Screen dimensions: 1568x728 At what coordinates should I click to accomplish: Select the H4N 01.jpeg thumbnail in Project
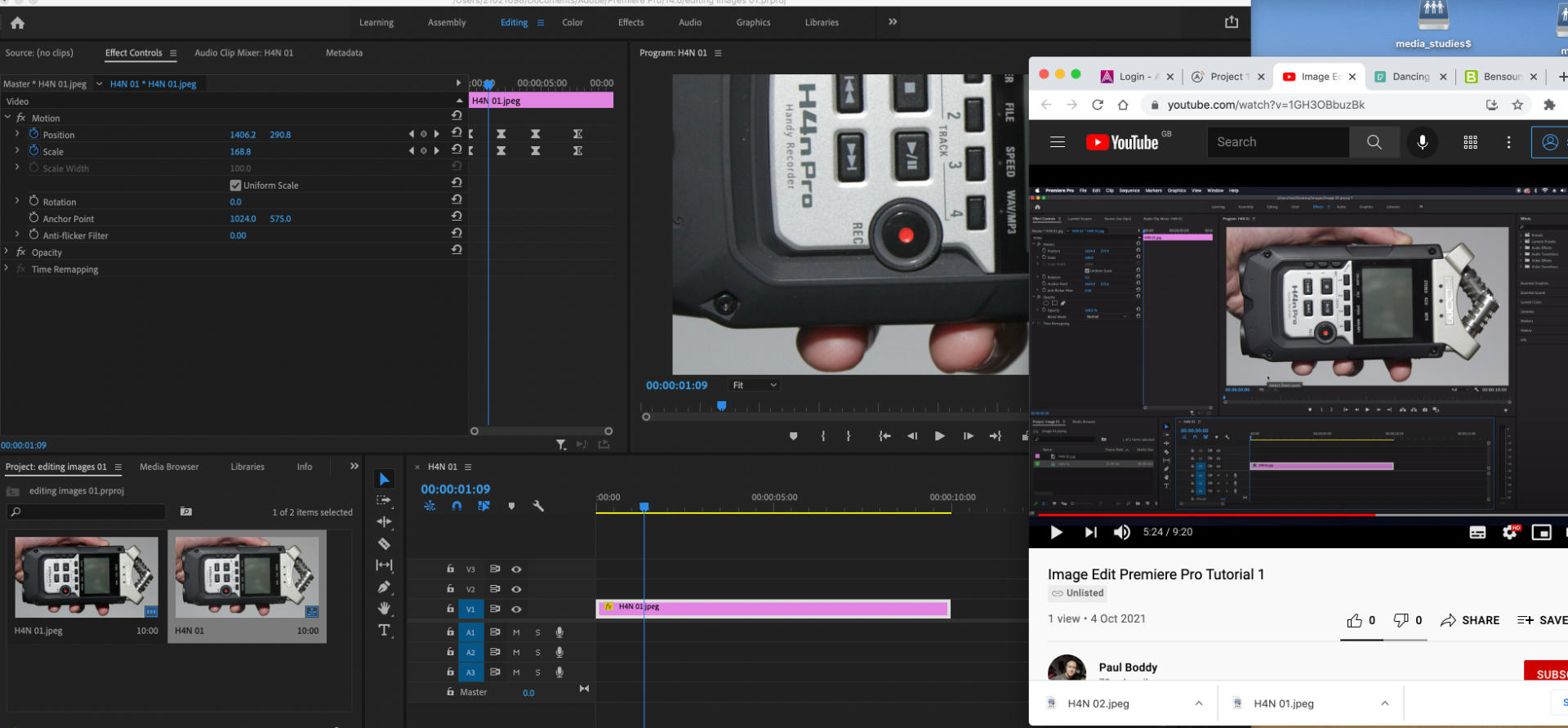(87, 577)
